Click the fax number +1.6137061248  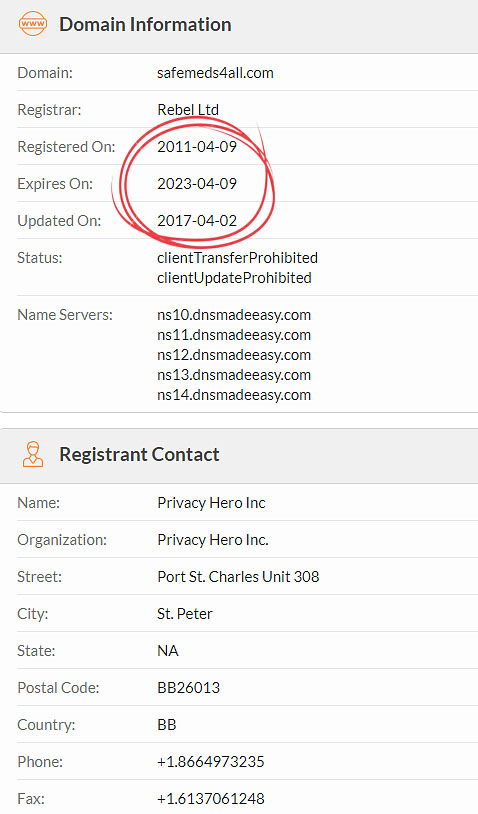pyautogui.click(x=211, y=798)
